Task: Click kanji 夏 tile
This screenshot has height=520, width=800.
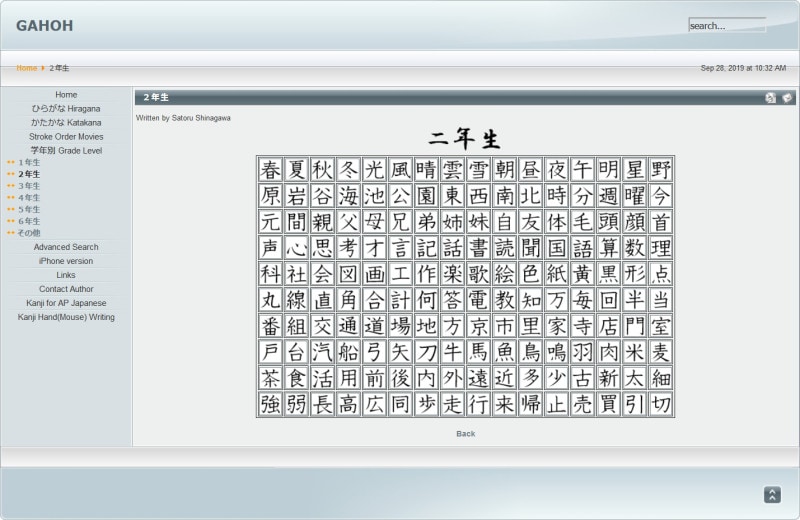Action: coord(296,170)
